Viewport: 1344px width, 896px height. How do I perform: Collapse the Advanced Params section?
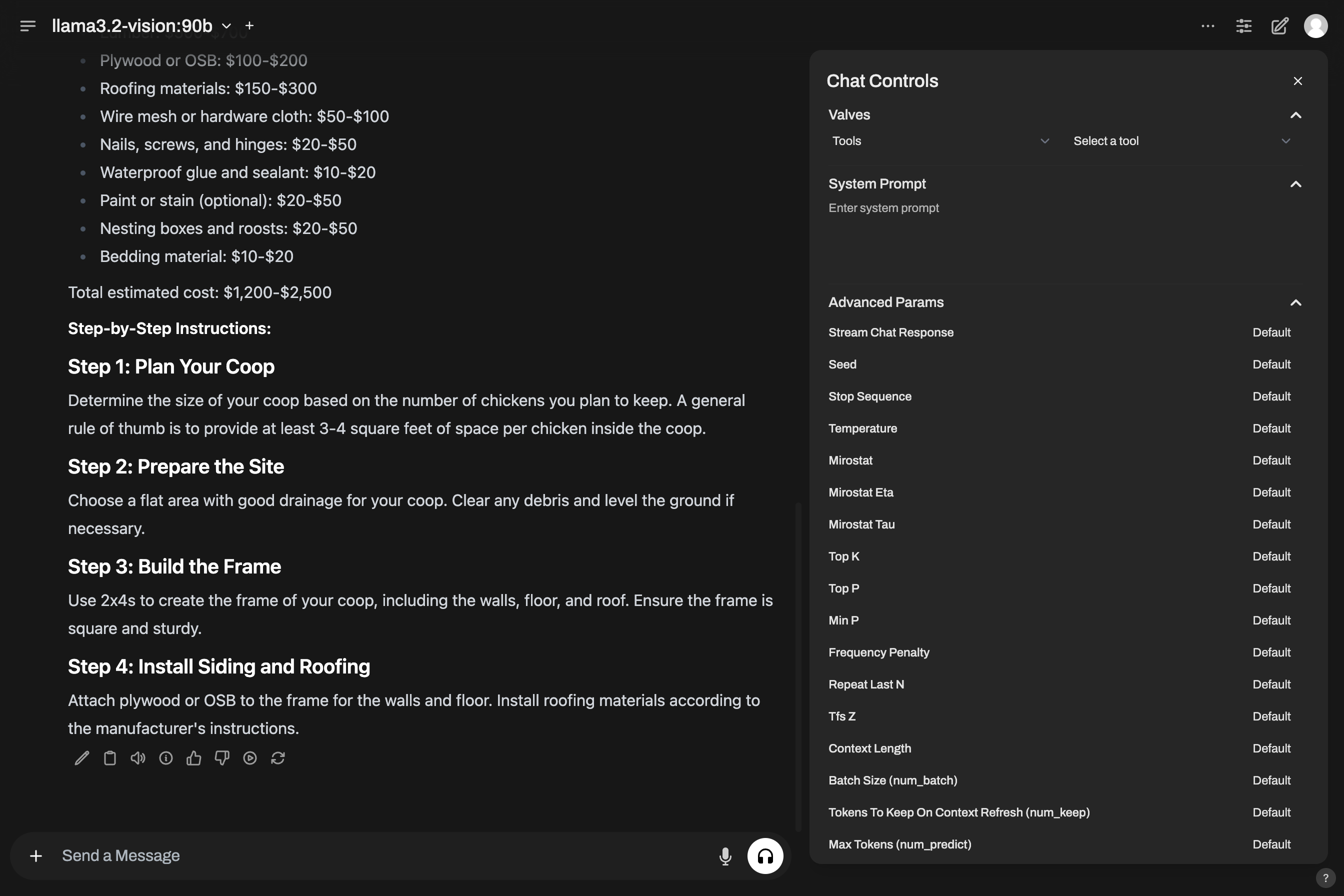tap(1295, 302)
